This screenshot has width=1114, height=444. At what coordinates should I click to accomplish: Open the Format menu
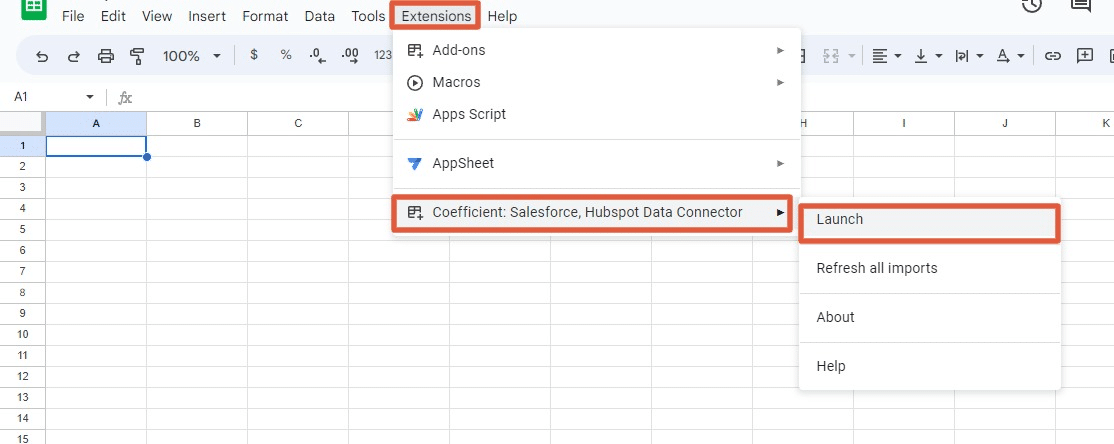click(x=265, y=16)
